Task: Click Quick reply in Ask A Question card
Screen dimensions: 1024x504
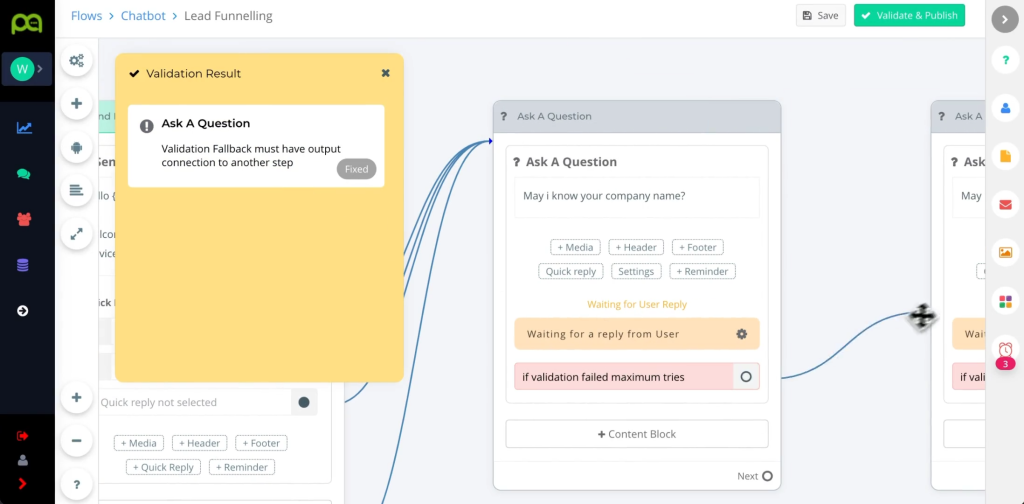Action: click(571, 272)
